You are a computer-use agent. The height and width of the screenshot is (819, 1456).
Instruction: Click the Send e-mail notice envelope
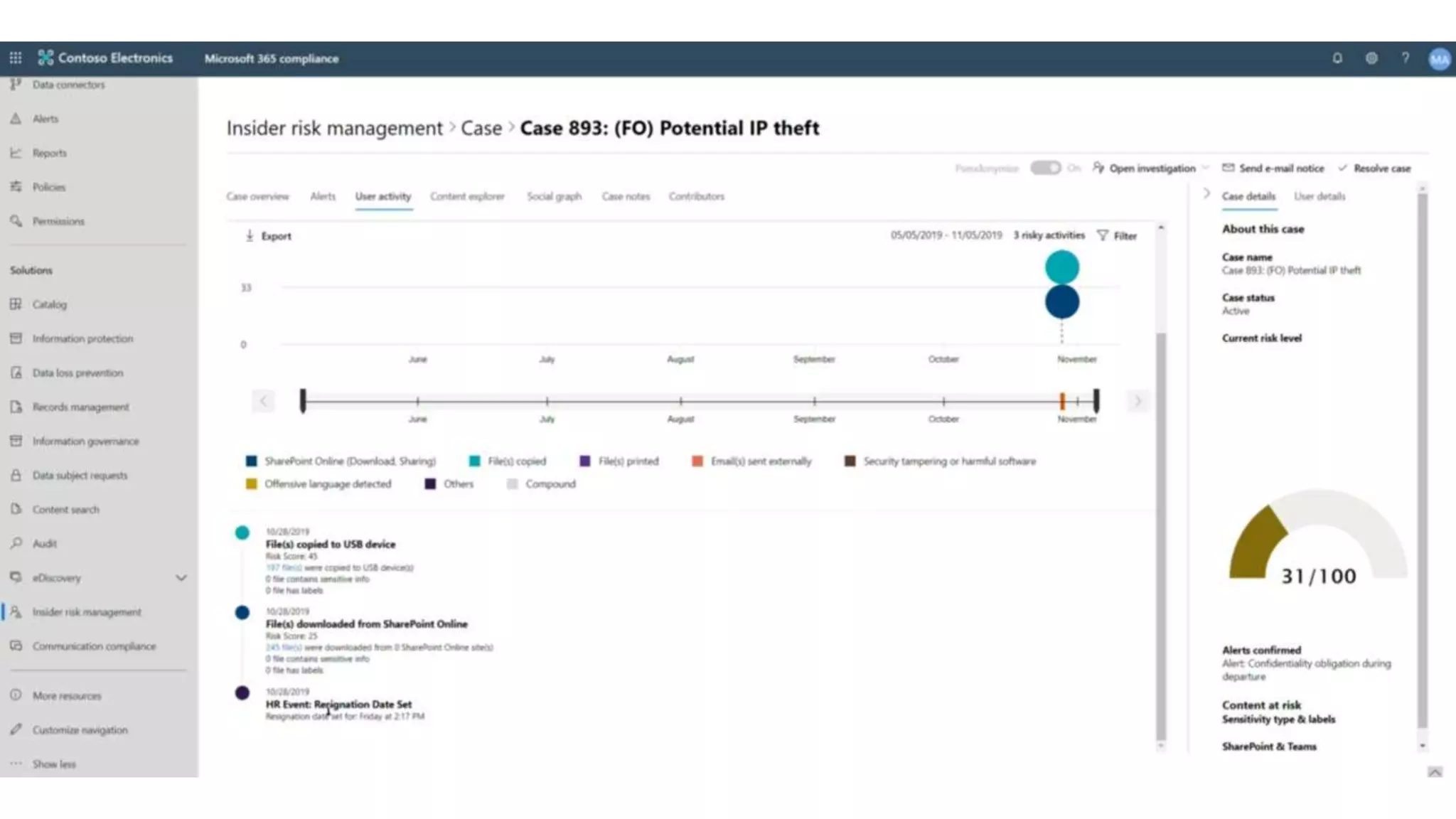pyautogui.click(x=1228, y=168)
